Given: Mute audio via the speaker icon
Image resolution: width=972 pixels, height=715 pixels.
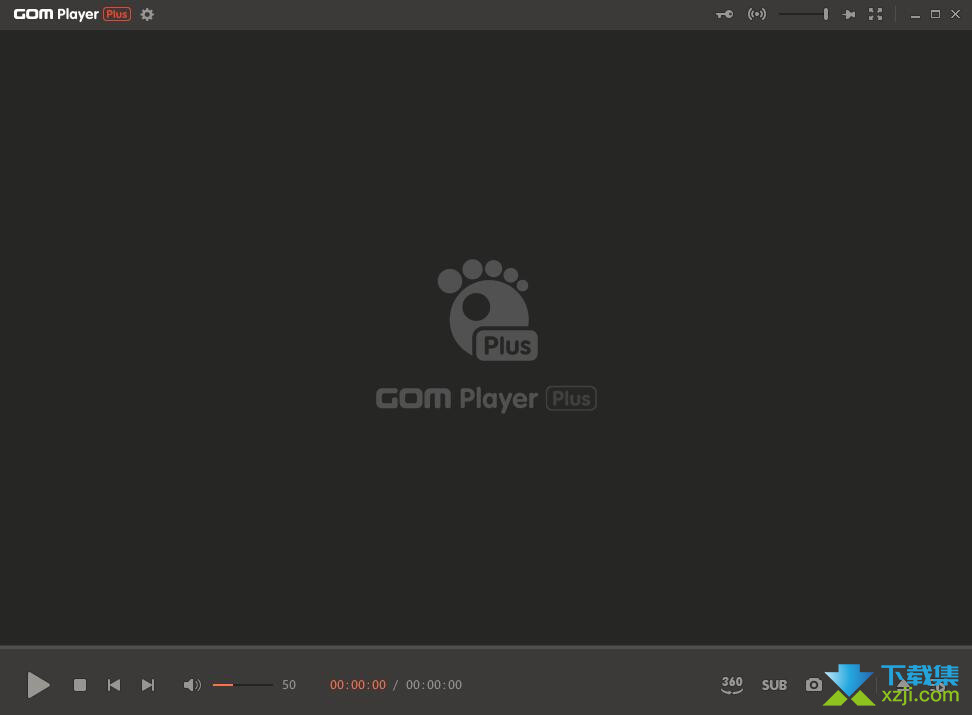Looking at the screenshot, I should [x=192, y=685].
